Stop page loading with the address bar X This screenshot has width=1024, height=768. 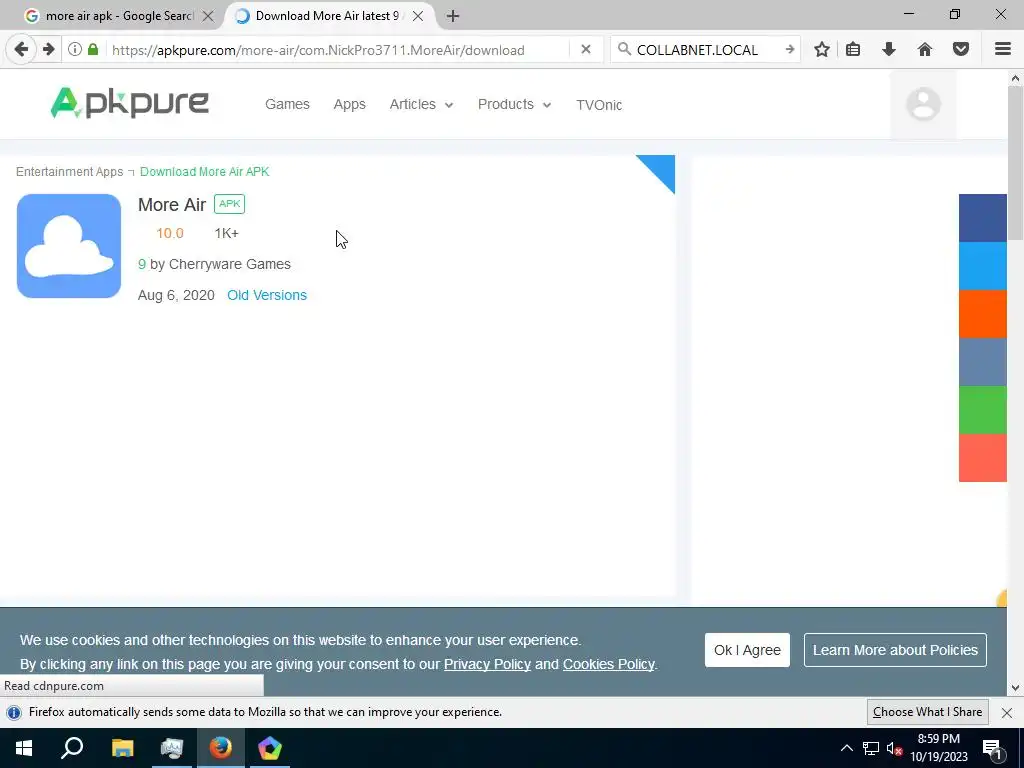click(x=586, y=50)
